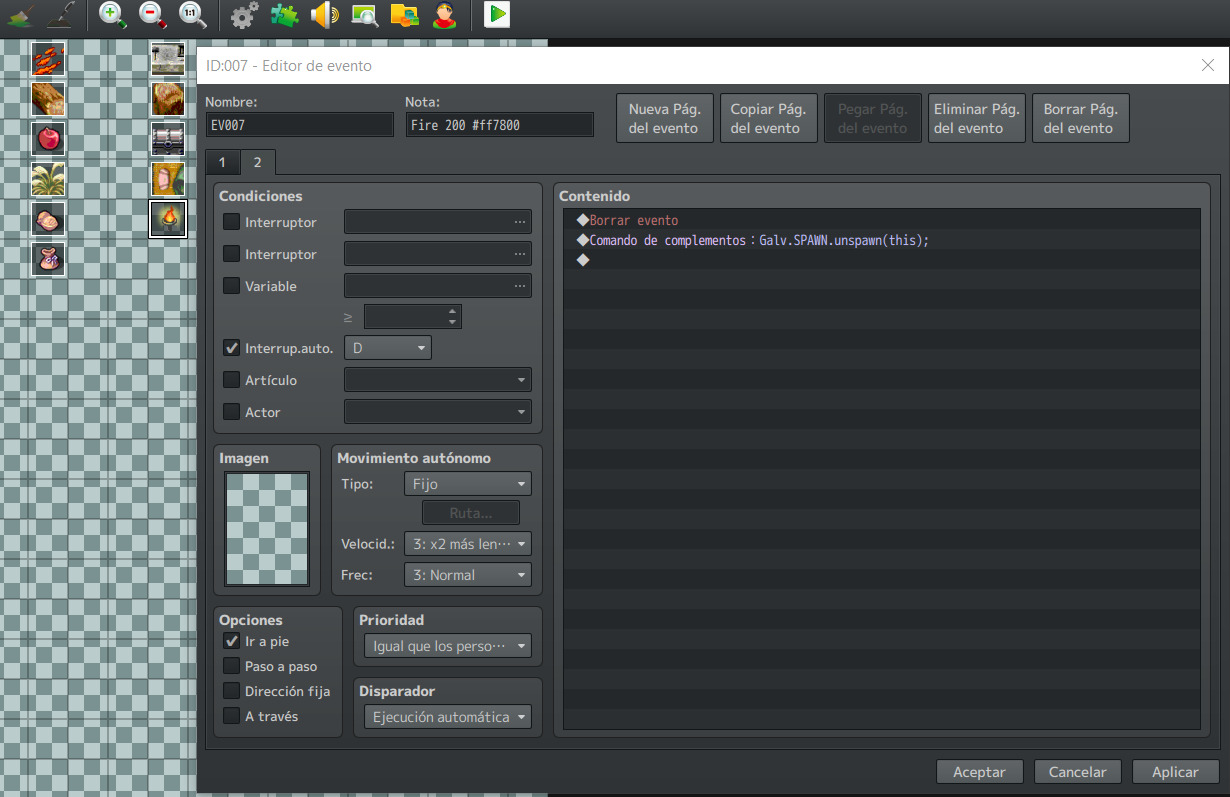Viewport: 1230px width, 797px height.
Task: Select the Borrar evento command line
Action: pos(881,220)
